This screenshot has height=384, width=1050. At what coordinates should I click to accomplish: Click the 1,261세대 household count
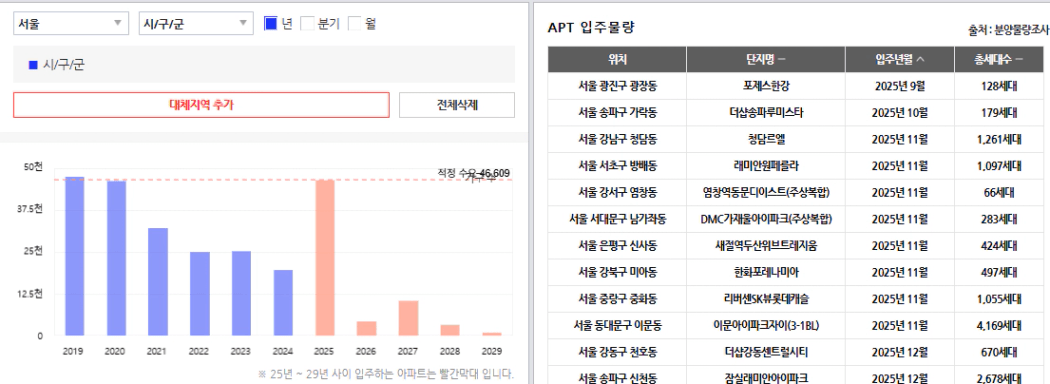pyautogui.click(x=999, y=139)
